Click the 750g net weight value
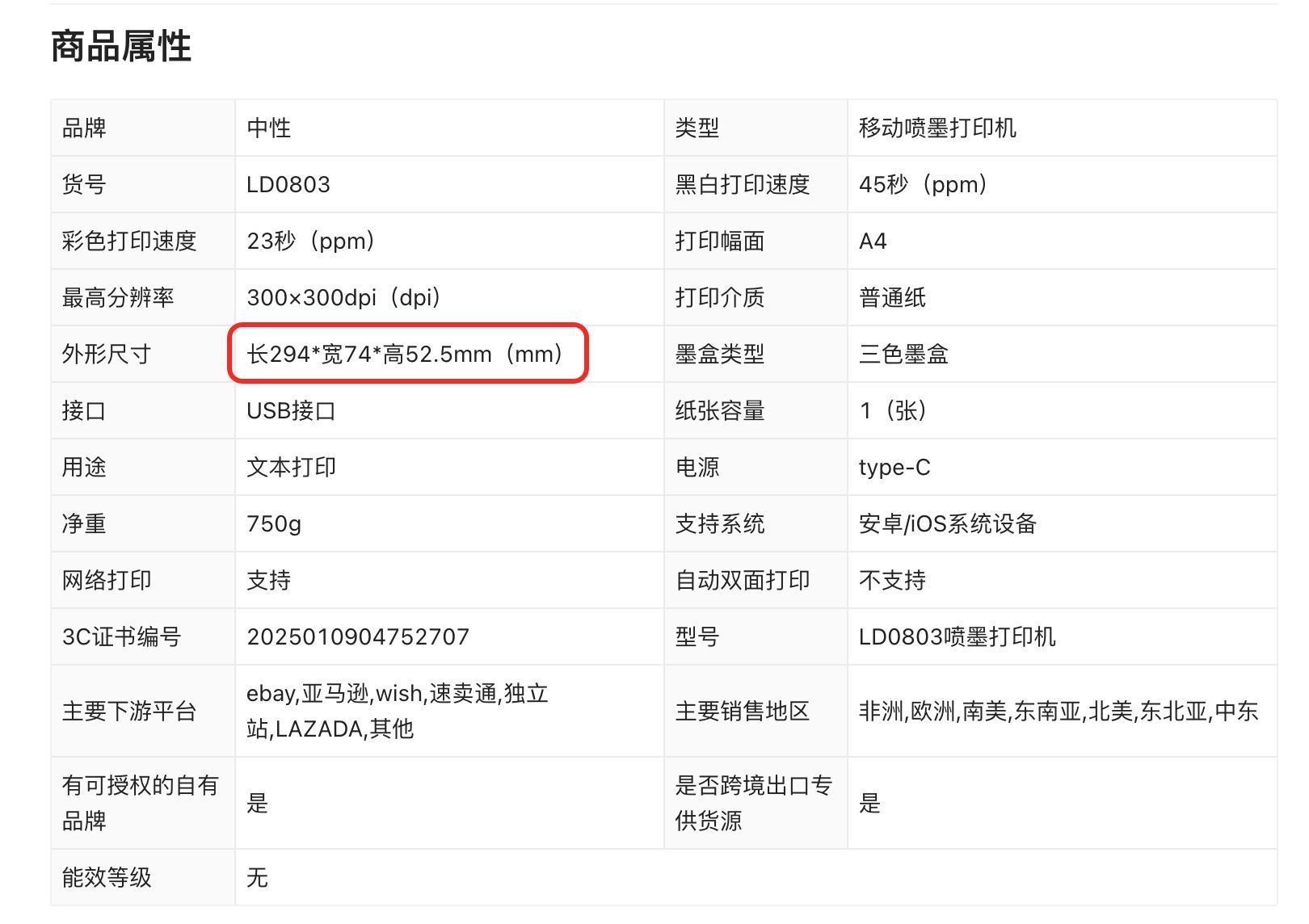The image size is (1309, 924). tap(274, 524)
